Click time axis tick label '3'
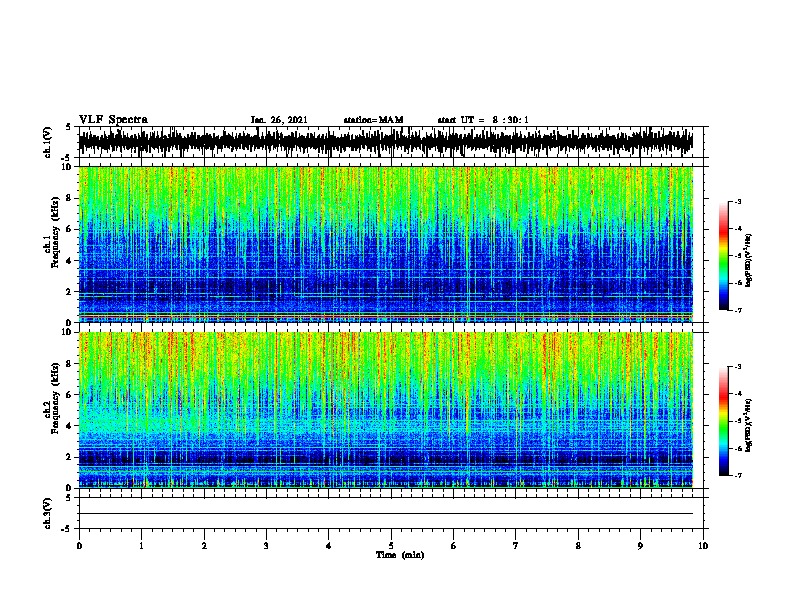This screenshot has width=792, height=612. [266, 546]
